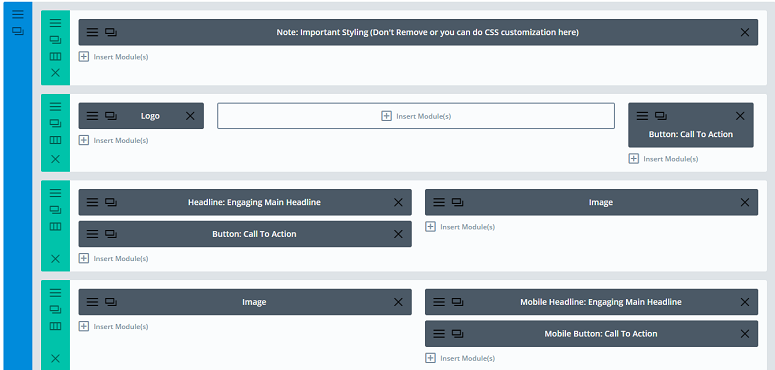Open Mobile Button: Call To Action settings
The image size is (775, 370).
pos(439,333)
